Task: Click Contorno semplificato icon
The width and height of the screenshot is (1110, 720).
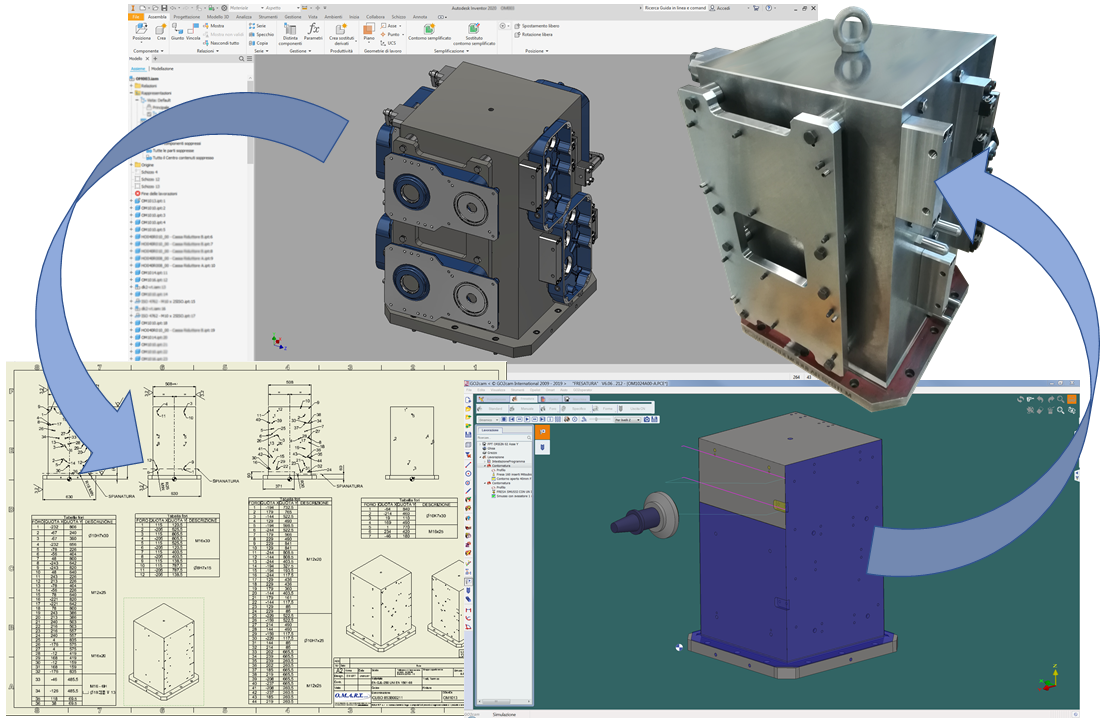Action: coord(431,31)
